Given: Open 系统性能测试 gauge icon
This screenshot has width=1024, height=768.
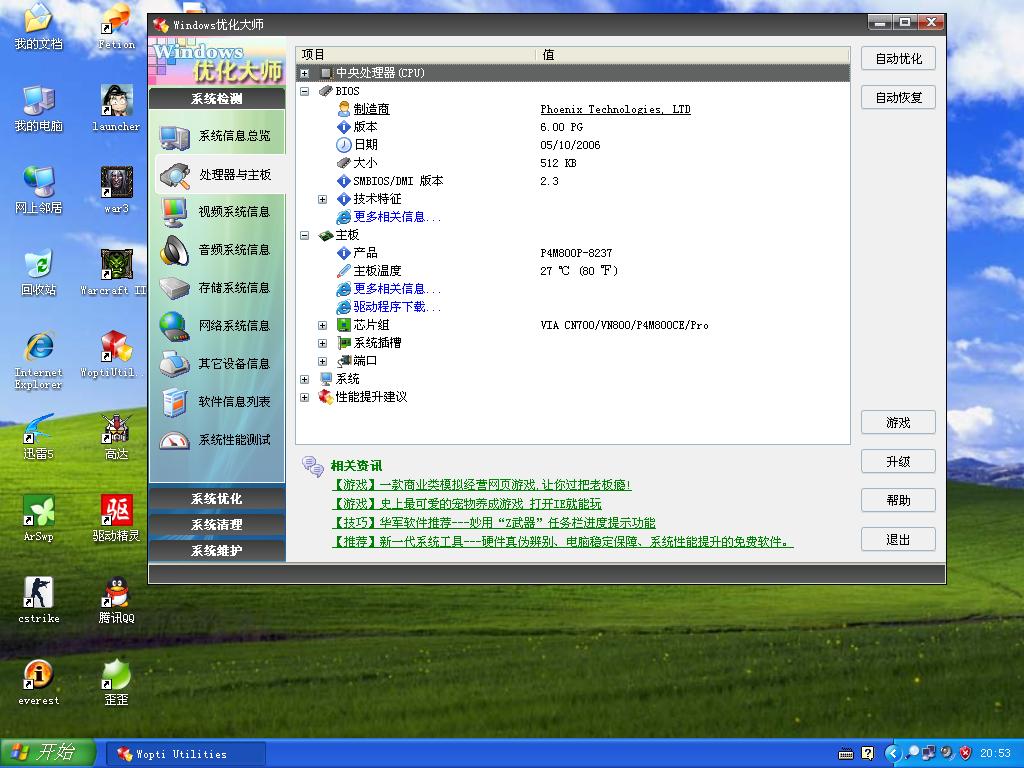Looking at the screenshot, I should pyautogui.click(x=174, y=440).
